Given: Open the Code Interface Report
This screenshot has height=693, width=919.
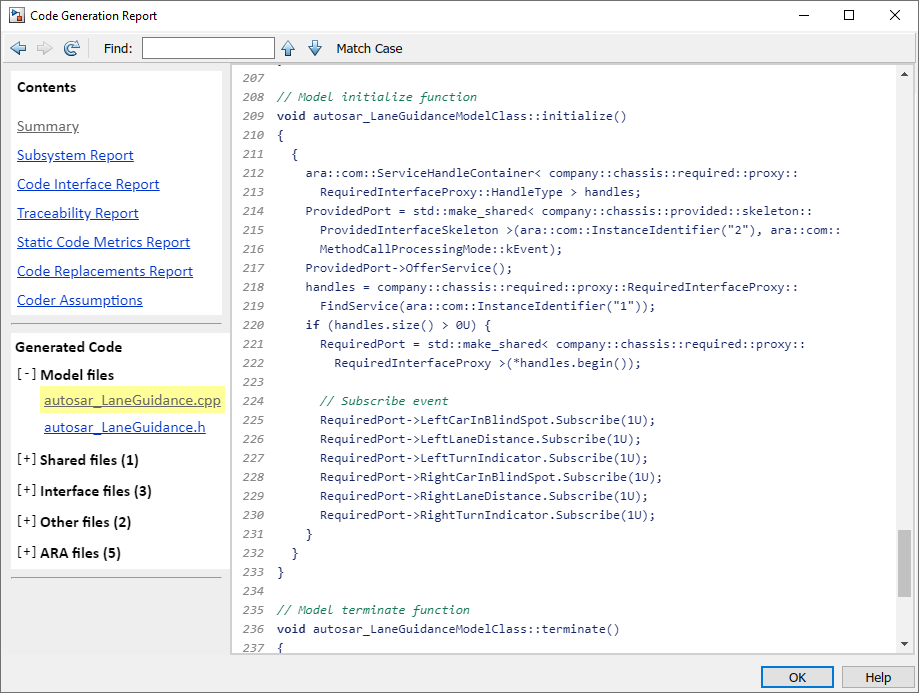Looking at the screenshot, I should (x=88, y=184).
